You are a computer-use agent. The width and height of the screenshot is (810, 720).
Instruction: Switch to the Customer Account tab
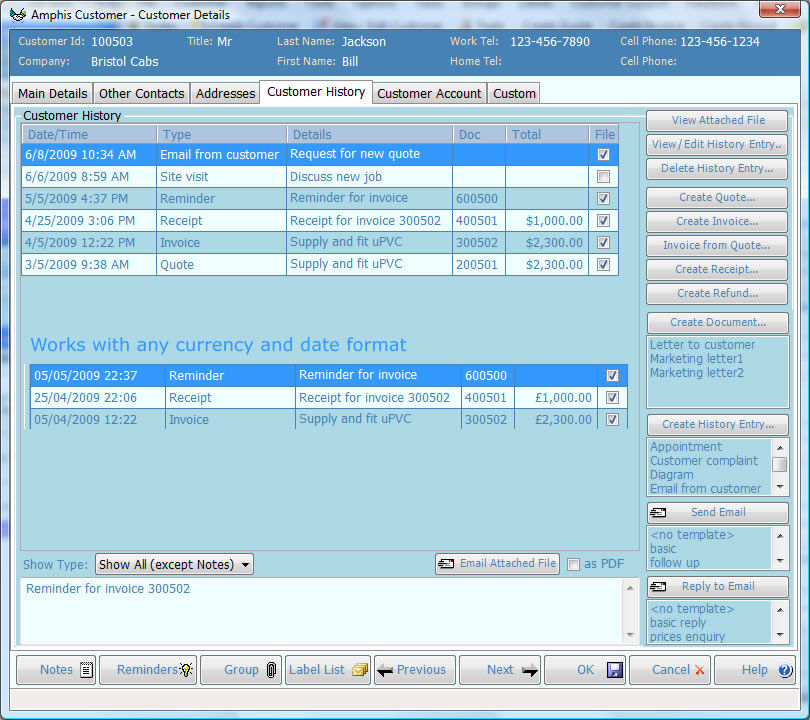click(x=429, y=93)
